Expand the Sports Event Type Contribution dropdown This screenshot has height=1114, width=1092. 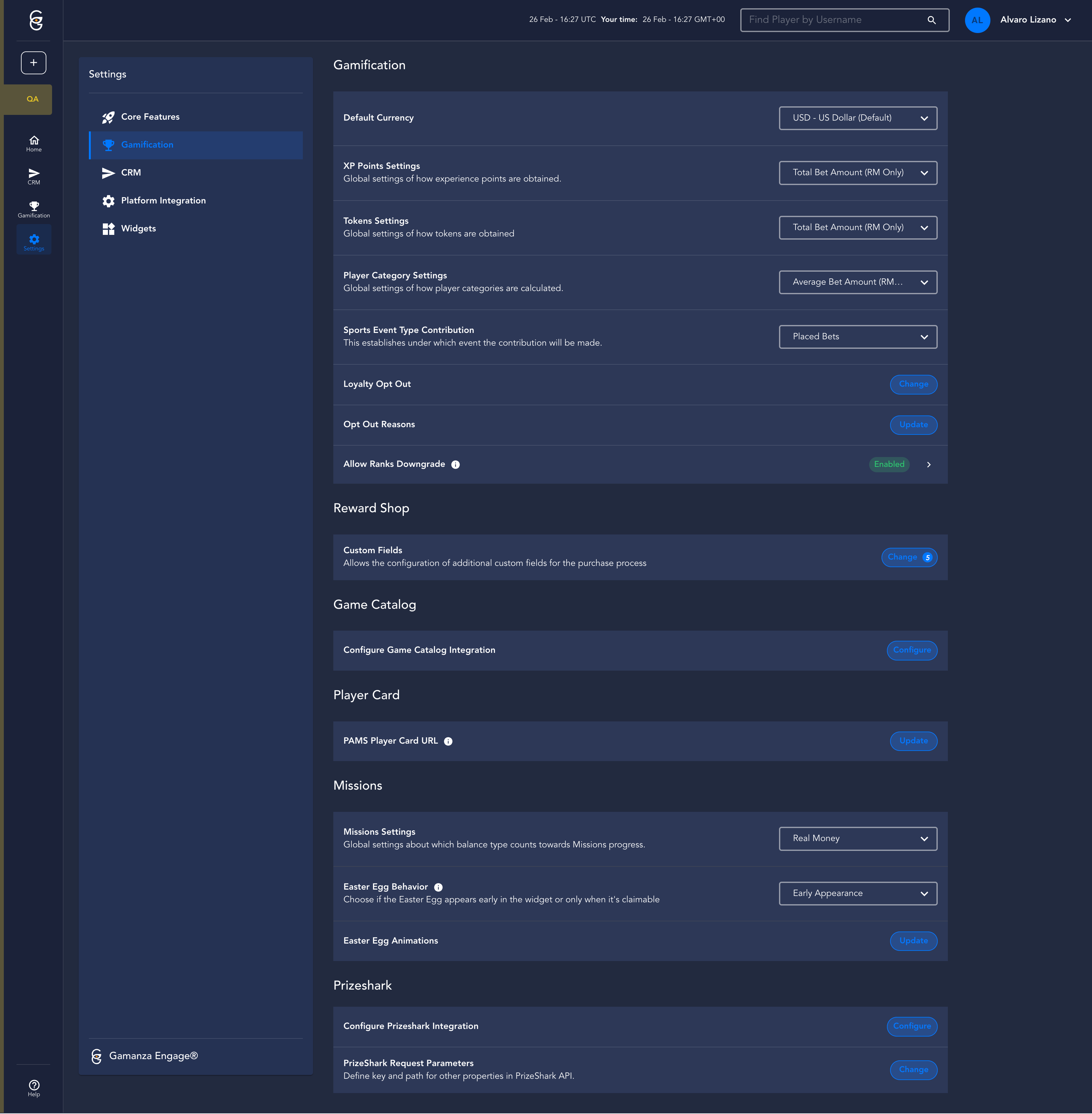coord(857,337)
